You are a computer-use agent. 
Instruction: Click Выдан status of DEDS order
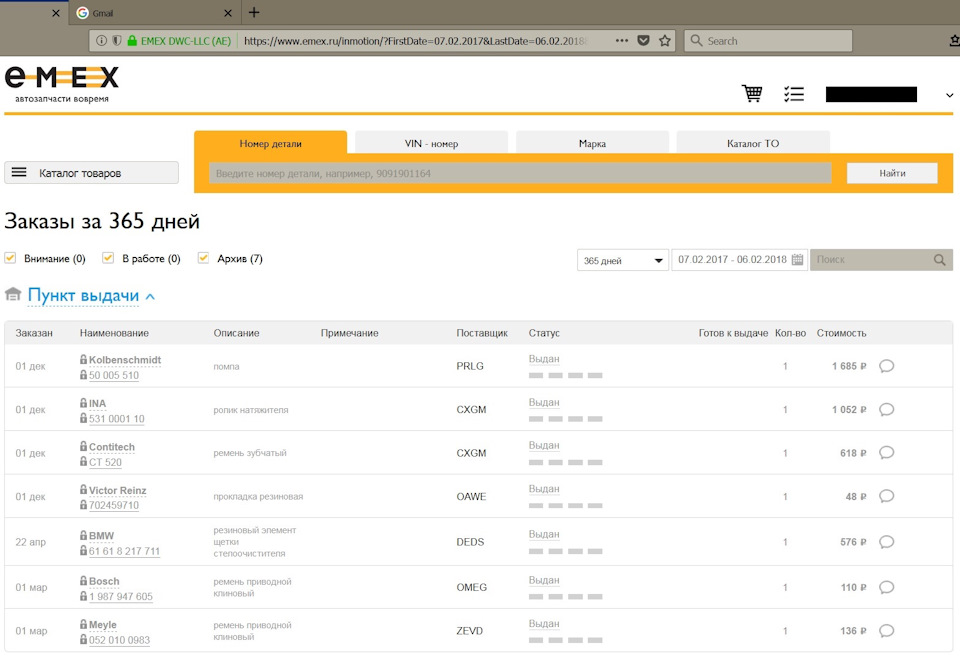pos(544,534)
